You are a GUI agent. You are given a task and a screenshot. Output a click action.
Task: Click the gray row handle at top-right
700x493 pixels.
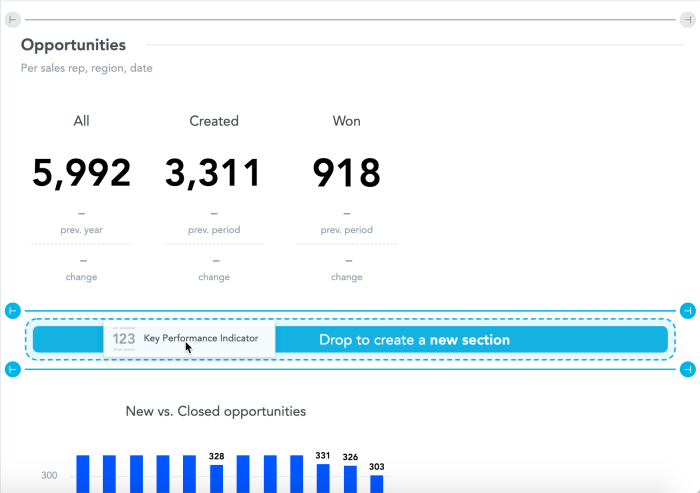pyautogui.click(x=688, y=20)
